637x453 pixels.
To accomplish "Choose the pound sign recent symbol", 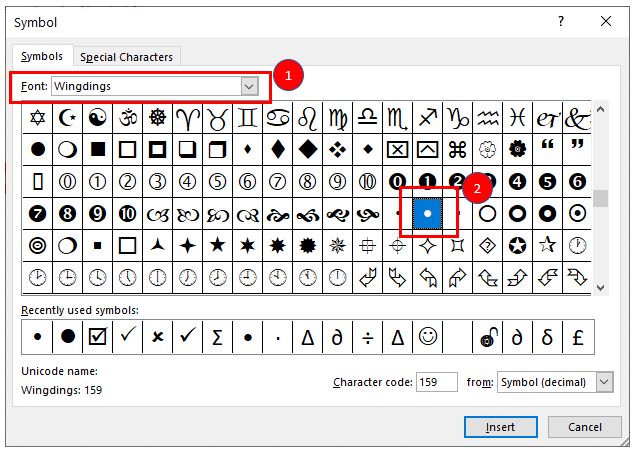I will pyautogui.click(x=578, y=337).
